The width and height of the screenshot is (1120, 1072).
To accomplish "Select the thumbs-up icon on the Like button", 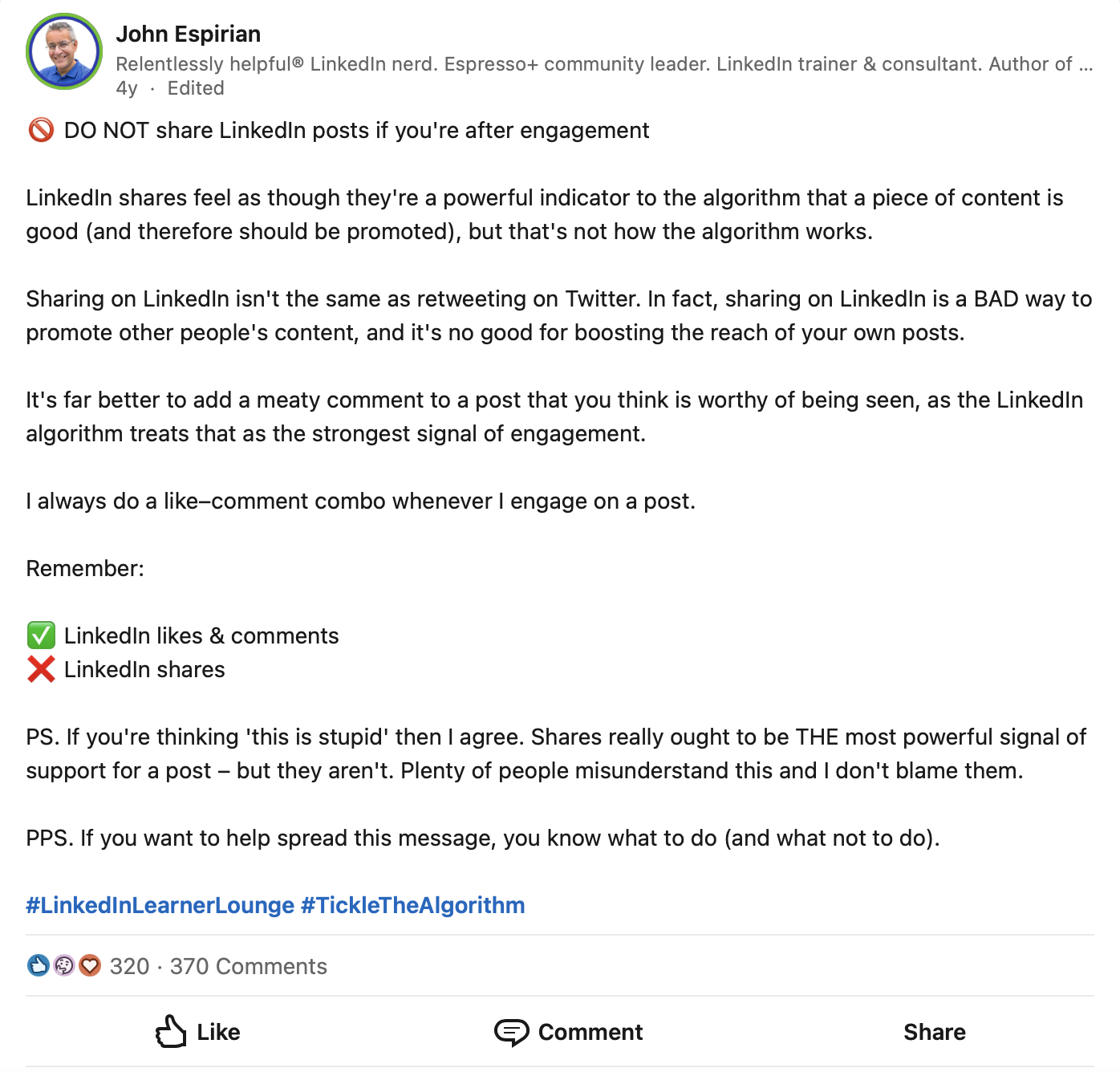I will coord(171,1031).
